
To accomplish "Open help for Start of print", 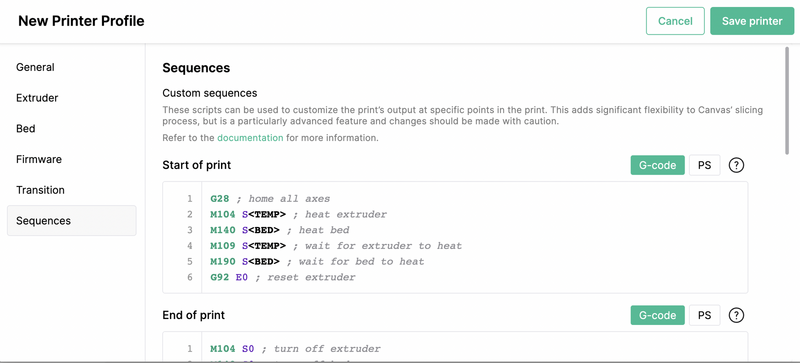I will [736, 165].
